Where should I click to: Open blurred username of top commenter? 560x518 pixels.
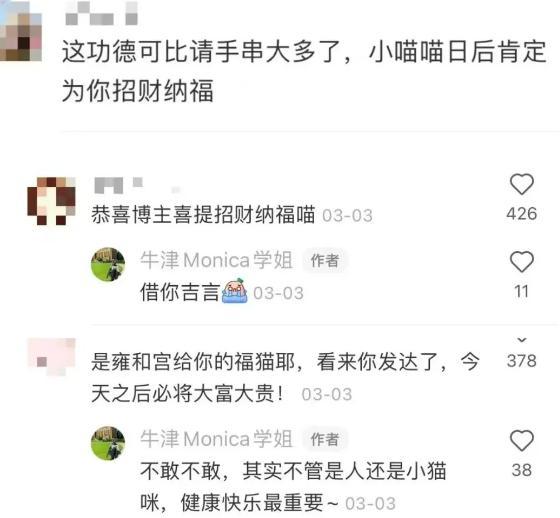click(102, 13)
